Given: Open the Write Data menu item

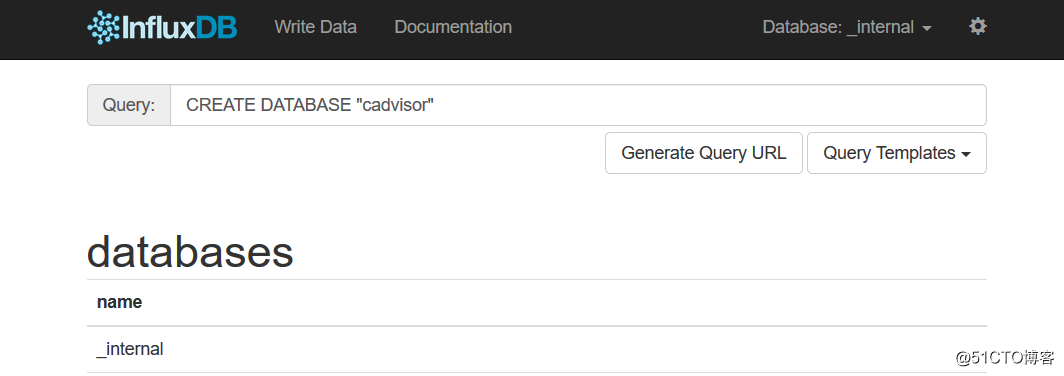Looking at the screenshot, I should tap(316, 27).
